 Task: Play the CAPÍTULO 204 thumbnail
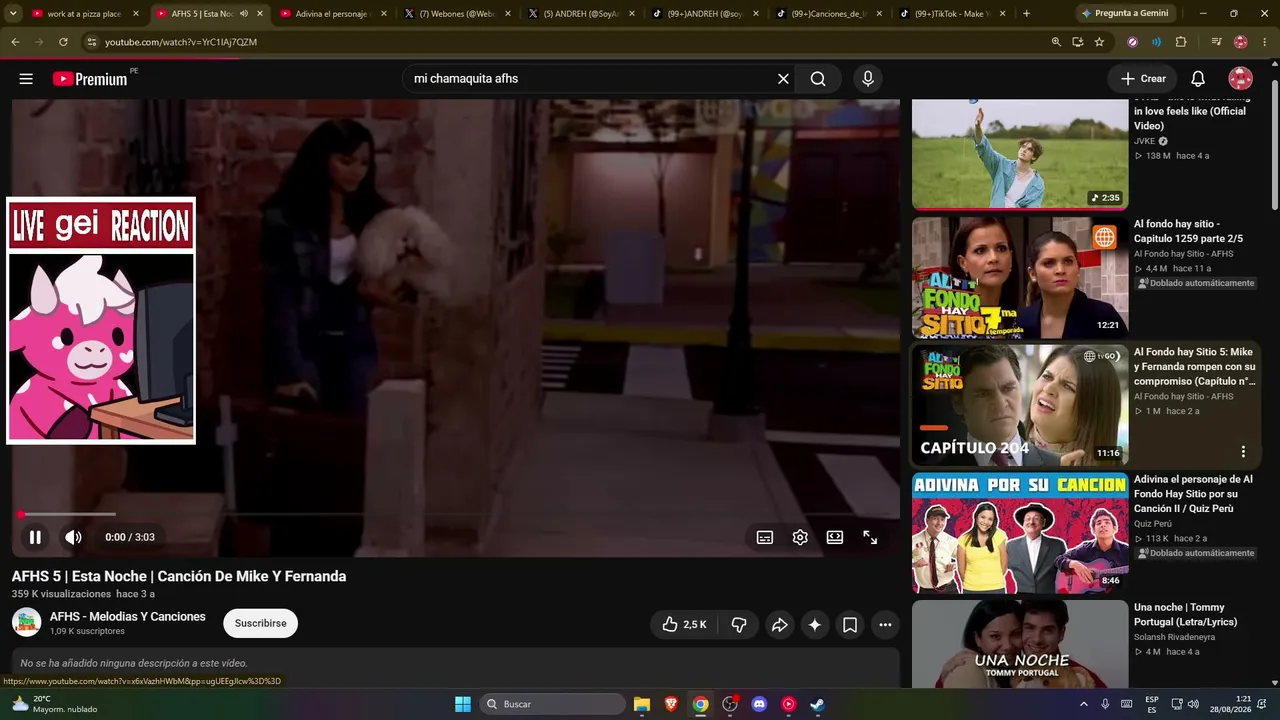click(x=1020, y=405)
